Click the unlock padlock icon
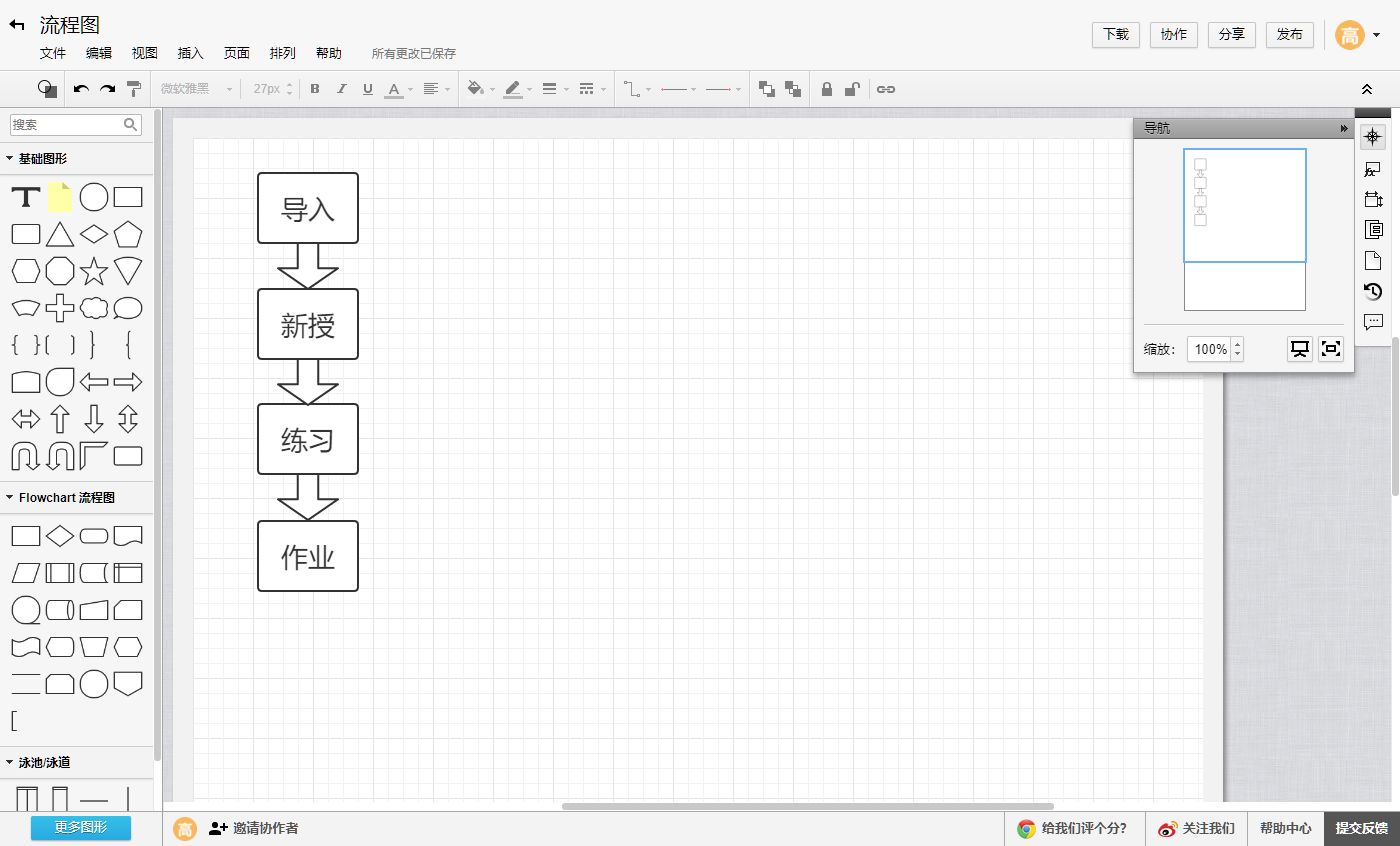The width and height of the screenshot is (1400, 846). tap(852, 89)
